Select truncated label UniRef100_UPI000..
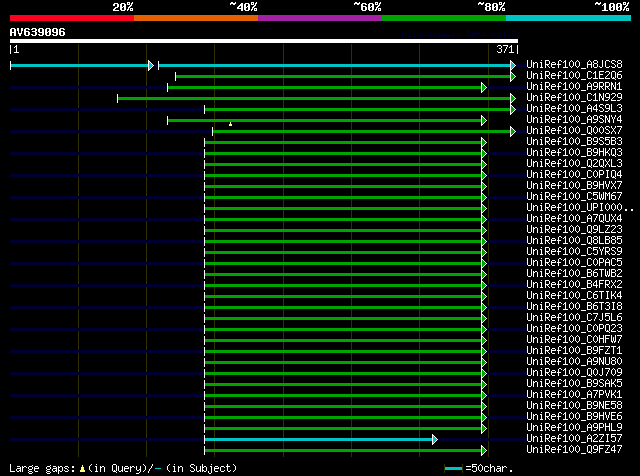Viewport: 640px width, 476px height. pyautogui.click(x=580, y=208)
